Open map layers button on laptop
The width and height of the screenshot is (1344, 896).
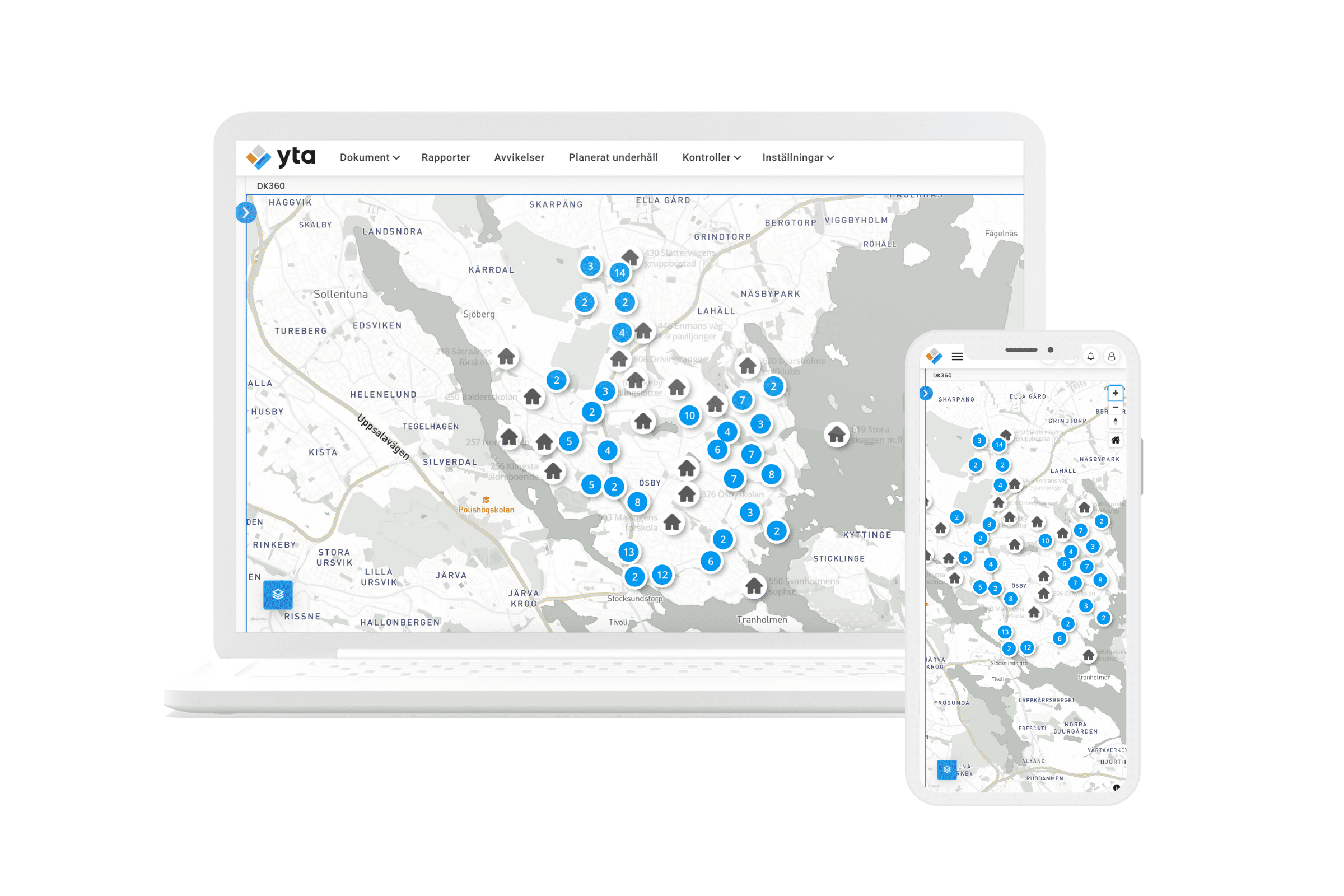[x=278, y=594]
